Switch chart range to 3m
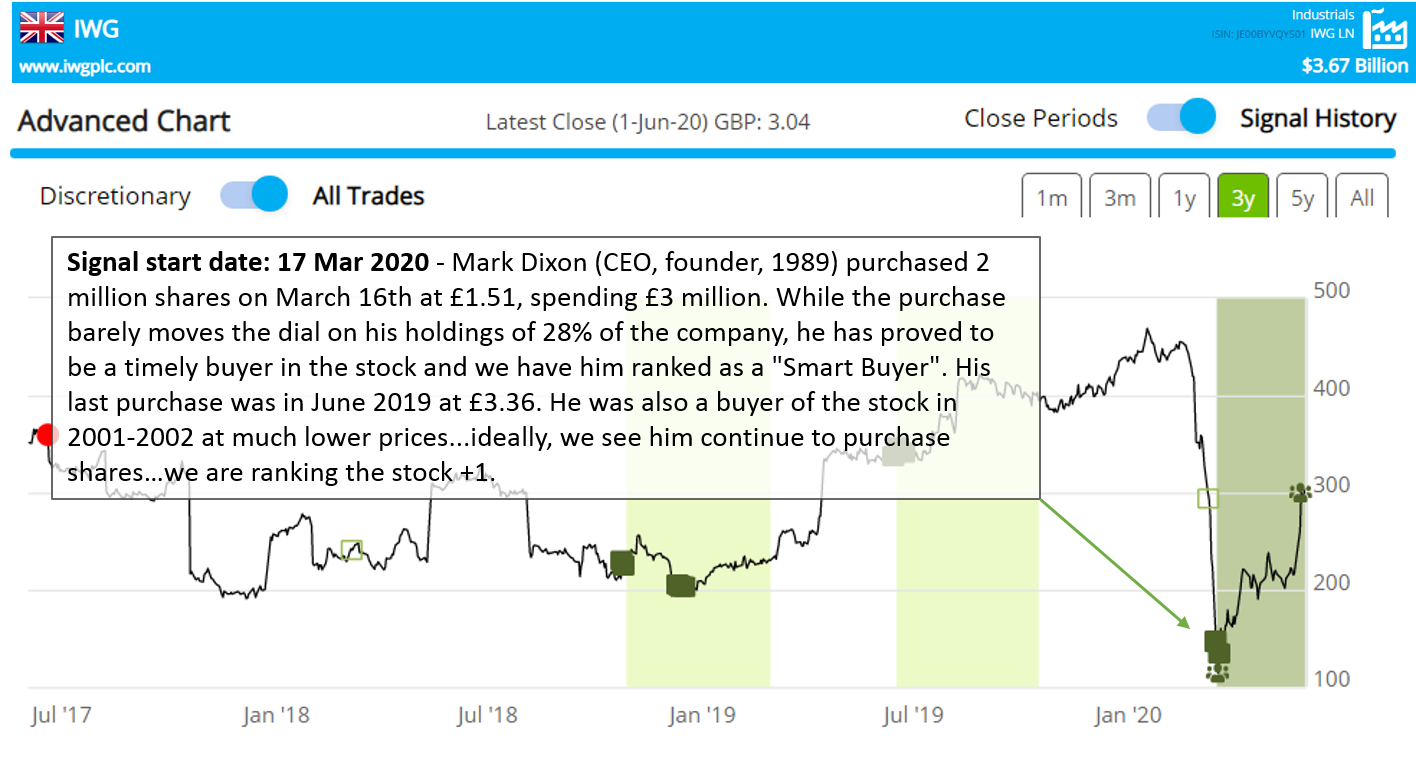 pyautogui.click(x=1119, y=197)
